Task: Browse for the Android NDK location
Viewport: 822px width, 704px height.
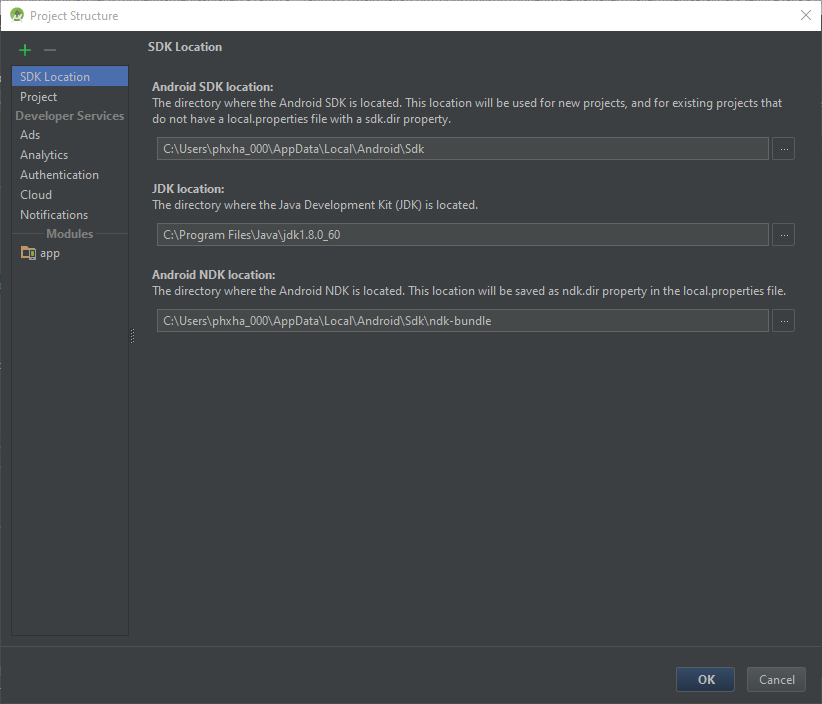Action: 784,321
